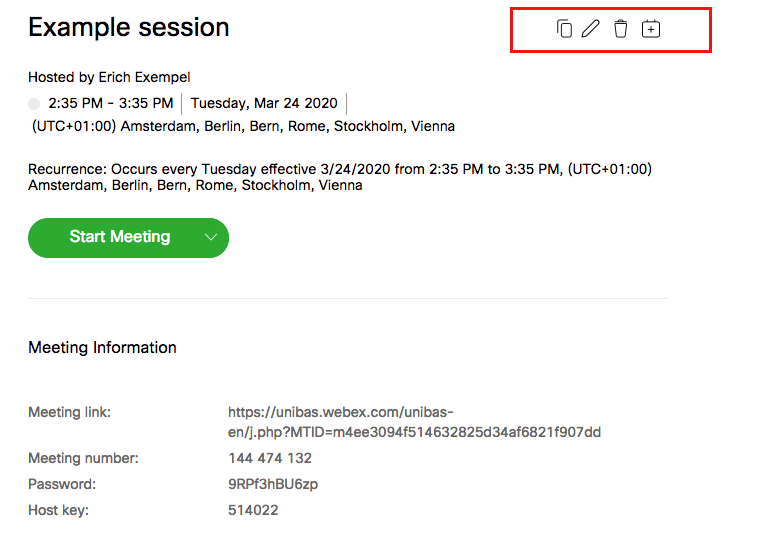780x541 pixels.
Task: Click the password value 9RPf3hBU6zp
Action: coord(273,484)
